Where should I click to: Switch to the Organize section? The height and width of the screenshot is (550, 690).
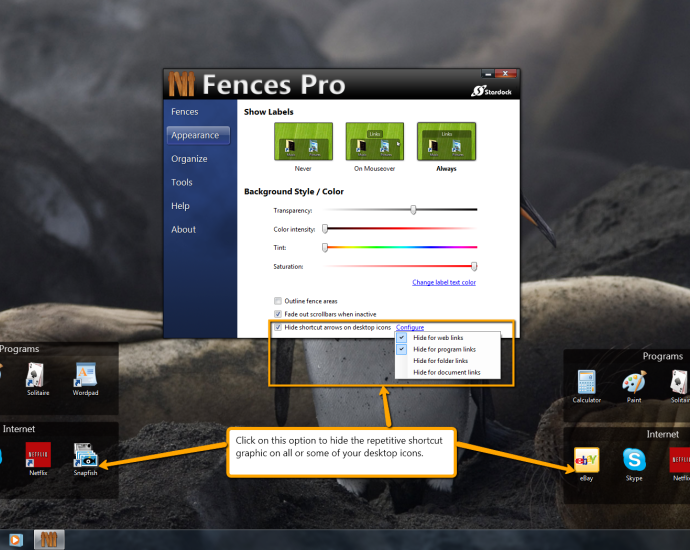[x=189, y=159]
